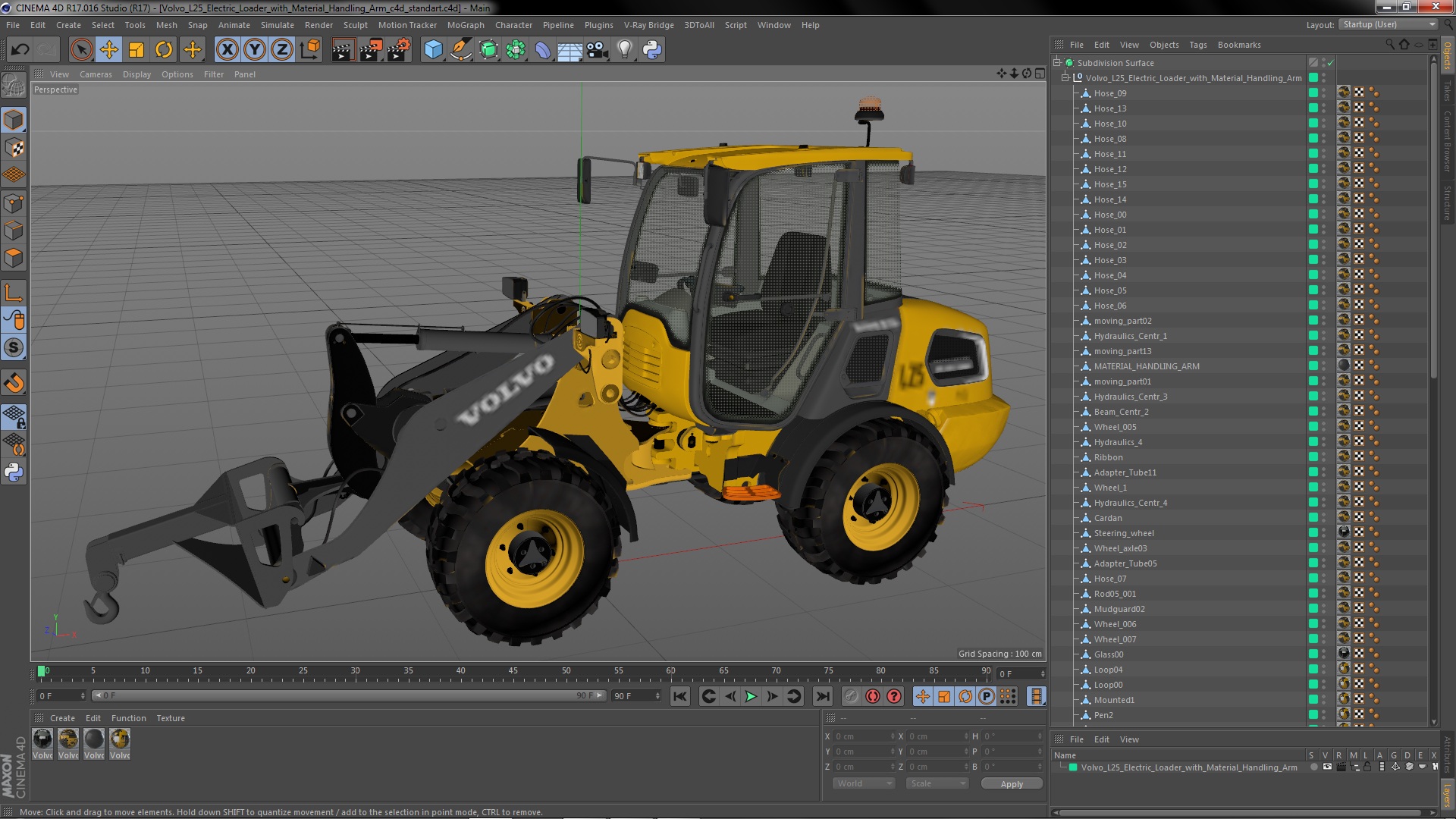Viewport: 1456px width, 819px height.
Task: Toggle Y axis lock
Action: (x=255, y=50)
